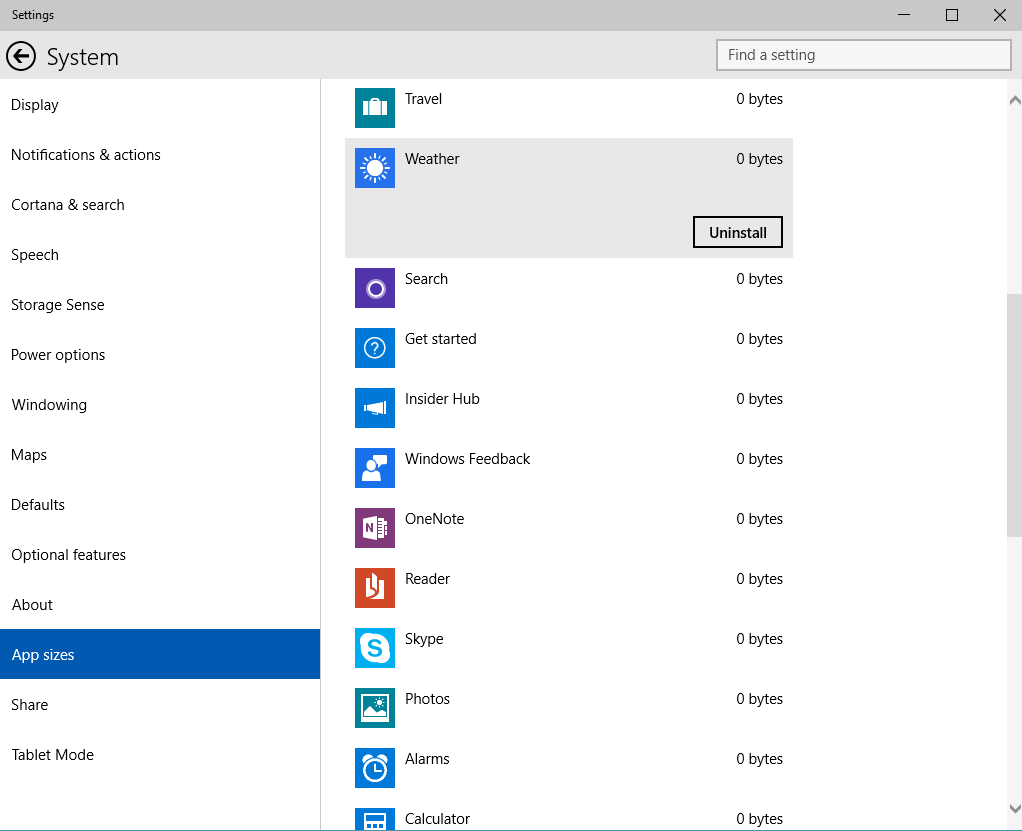
Task: Click the vertical scrollbar thumb
Action: pyautogui.click(x=1015, y=415)
